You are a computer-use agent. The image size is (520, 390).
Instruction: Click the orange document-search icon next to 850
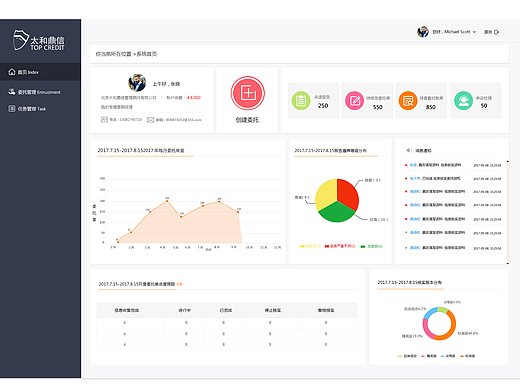(408, 100)
